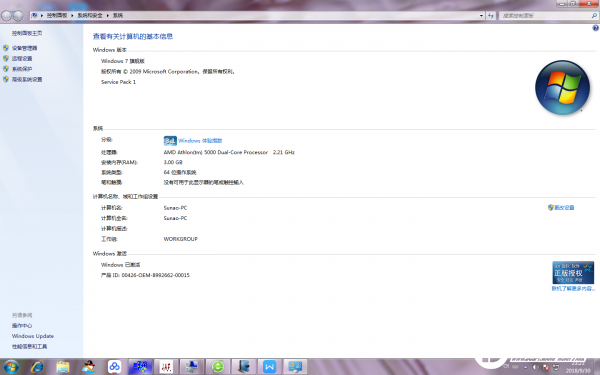Open Device Manager from the sidebar
The width and height of the screenshot is (600, 375).
point(24,48)
